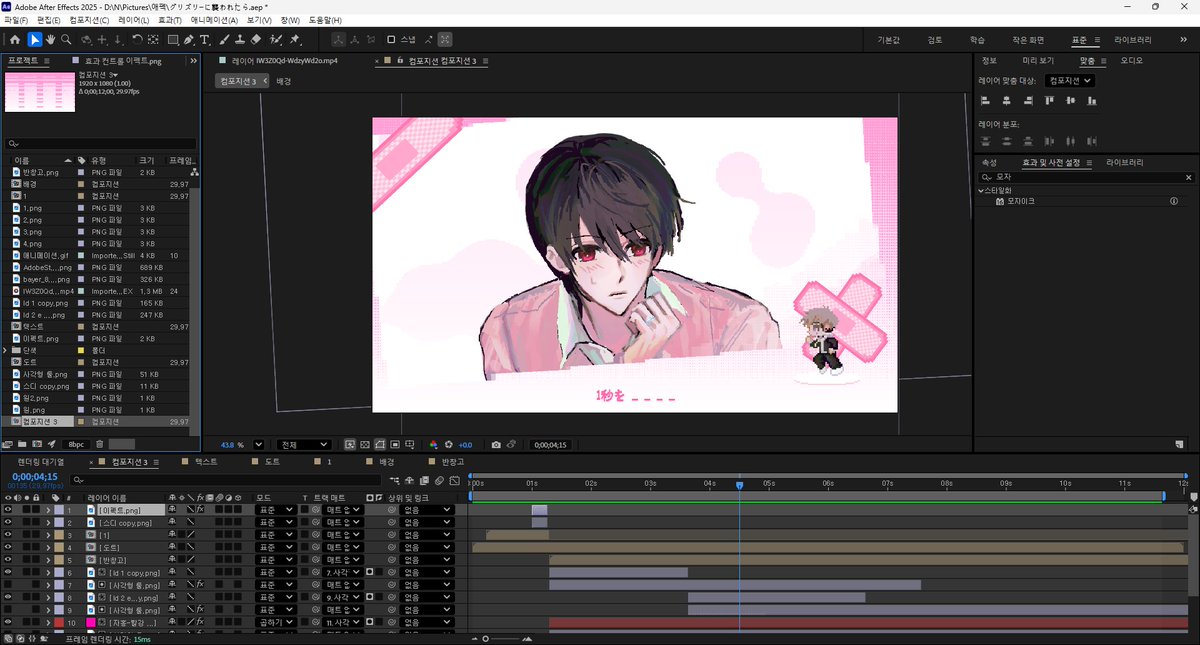Viewport: 1200px width, 645px height.
Task: Open resolution 전체 dropdown in viewer
Action: pyautogui.click(x=304, y=445)
